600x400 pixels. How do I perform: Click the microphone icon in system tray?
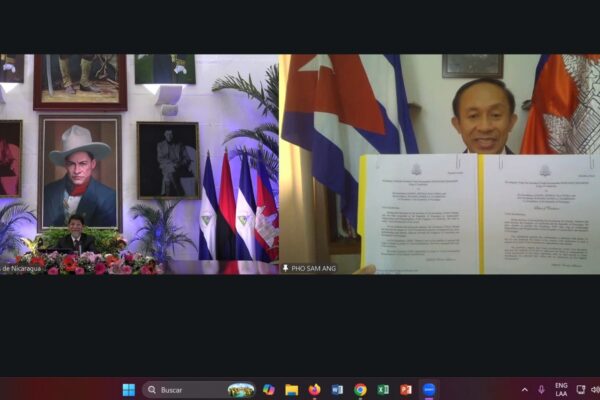541,390
